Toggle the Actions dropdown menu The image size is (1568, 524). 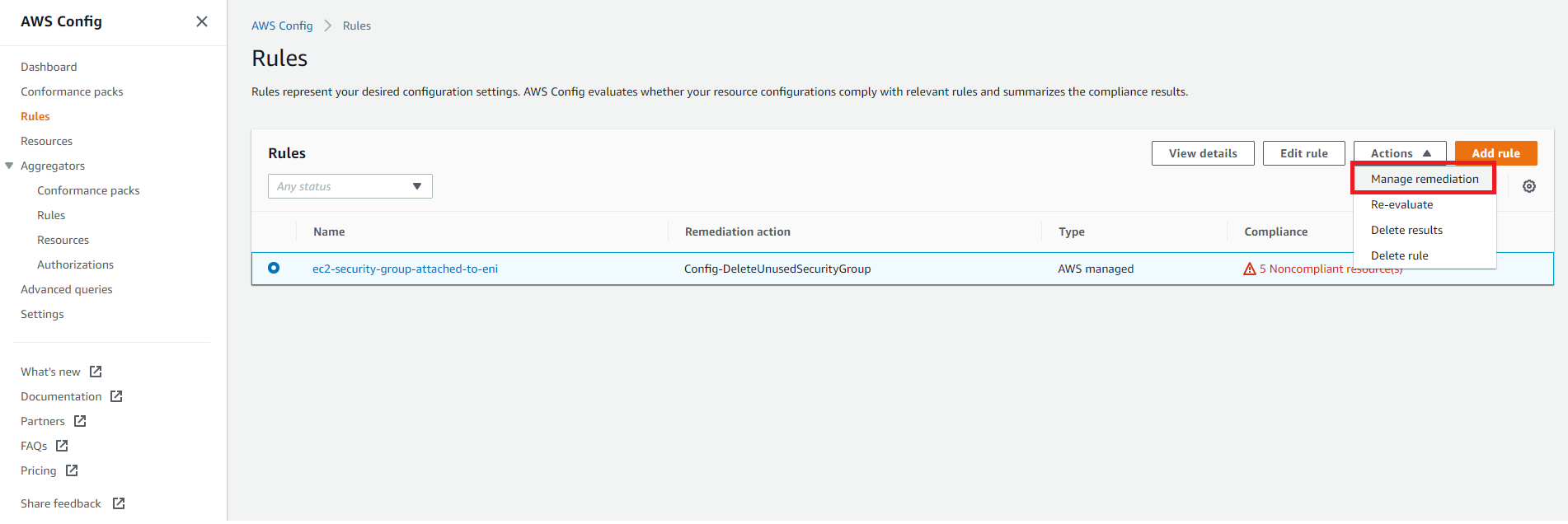click(x=1400, y=153)
